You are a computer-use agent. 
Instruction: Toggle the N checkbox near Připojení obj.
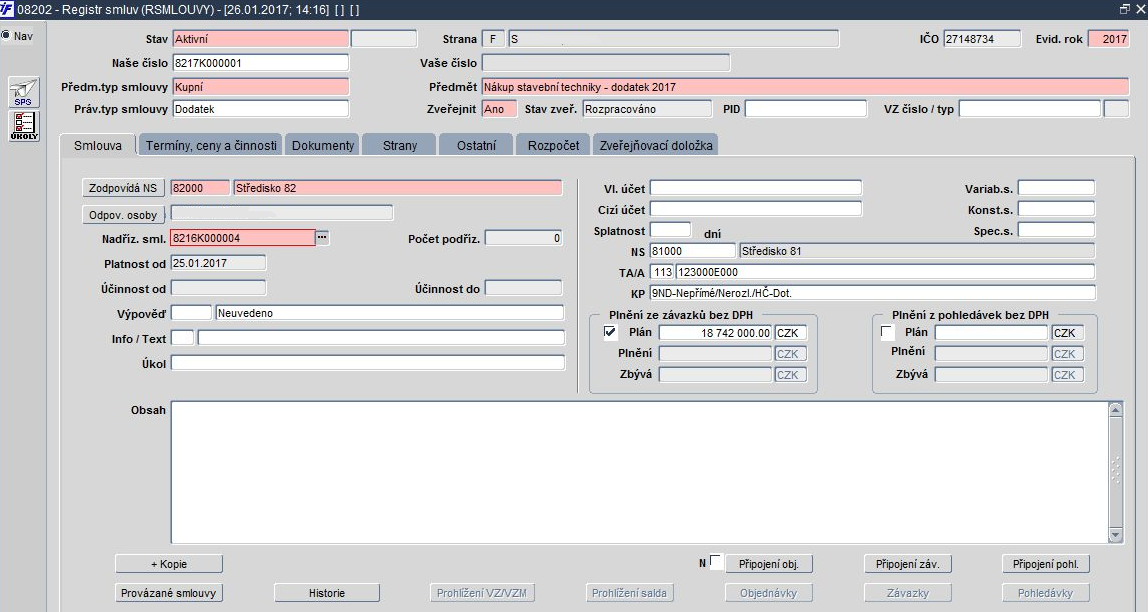point(716,561)
